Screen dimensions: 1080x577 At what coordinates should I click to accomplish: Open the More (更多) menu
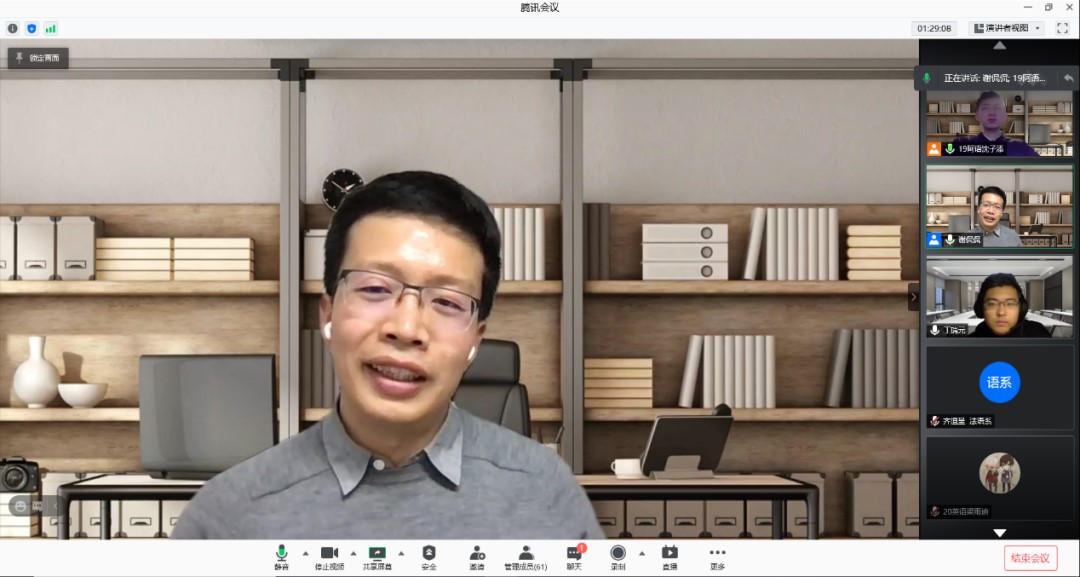tap(717, 557)
